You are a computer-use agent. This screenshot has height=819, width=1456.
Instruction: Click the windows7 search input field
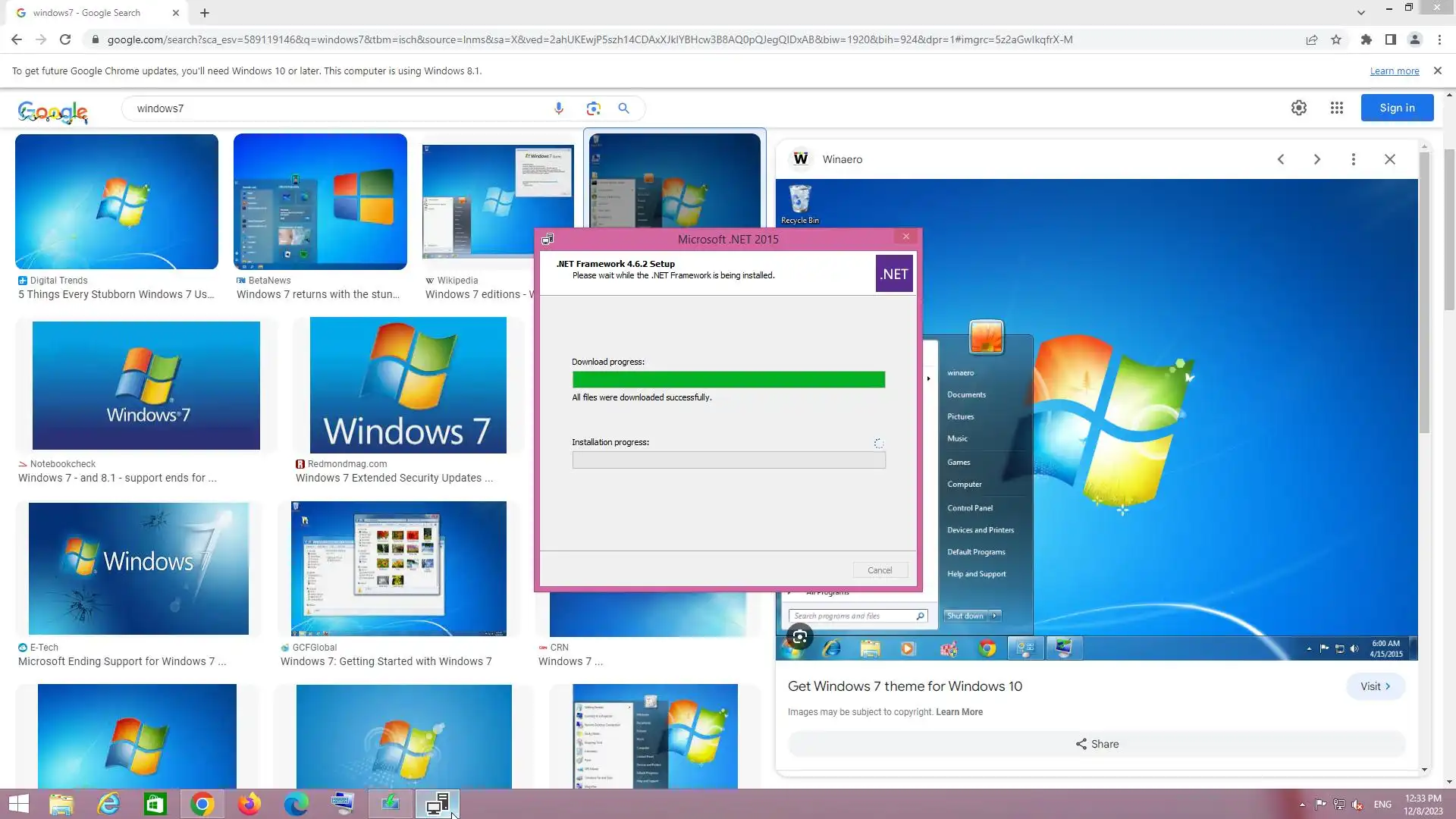coord(334,108)
